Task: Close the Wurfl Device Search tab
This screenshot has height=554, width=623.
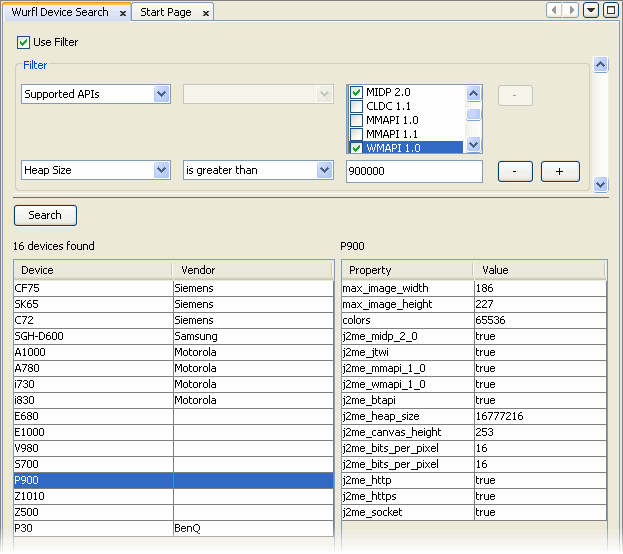Action: click(x=123, y=13)
